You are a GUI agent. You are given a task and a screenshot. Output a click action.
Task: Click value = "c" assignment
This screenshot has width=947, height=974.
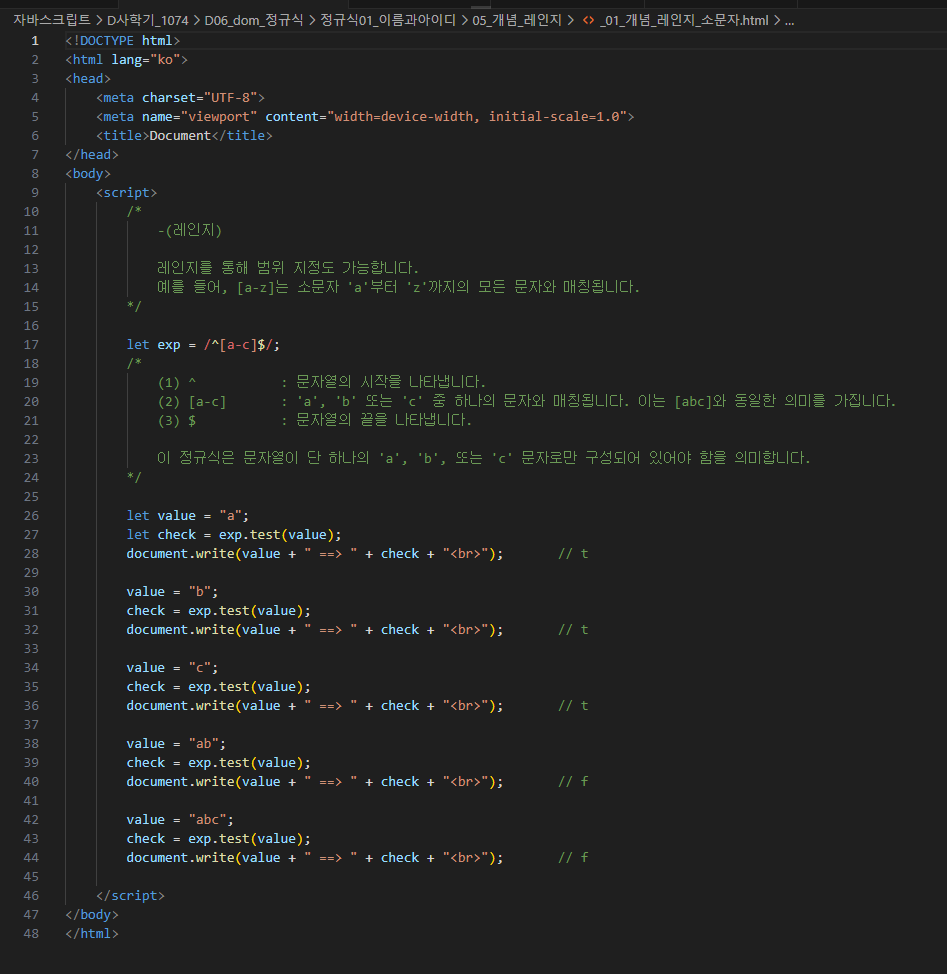tap(172, 668)
